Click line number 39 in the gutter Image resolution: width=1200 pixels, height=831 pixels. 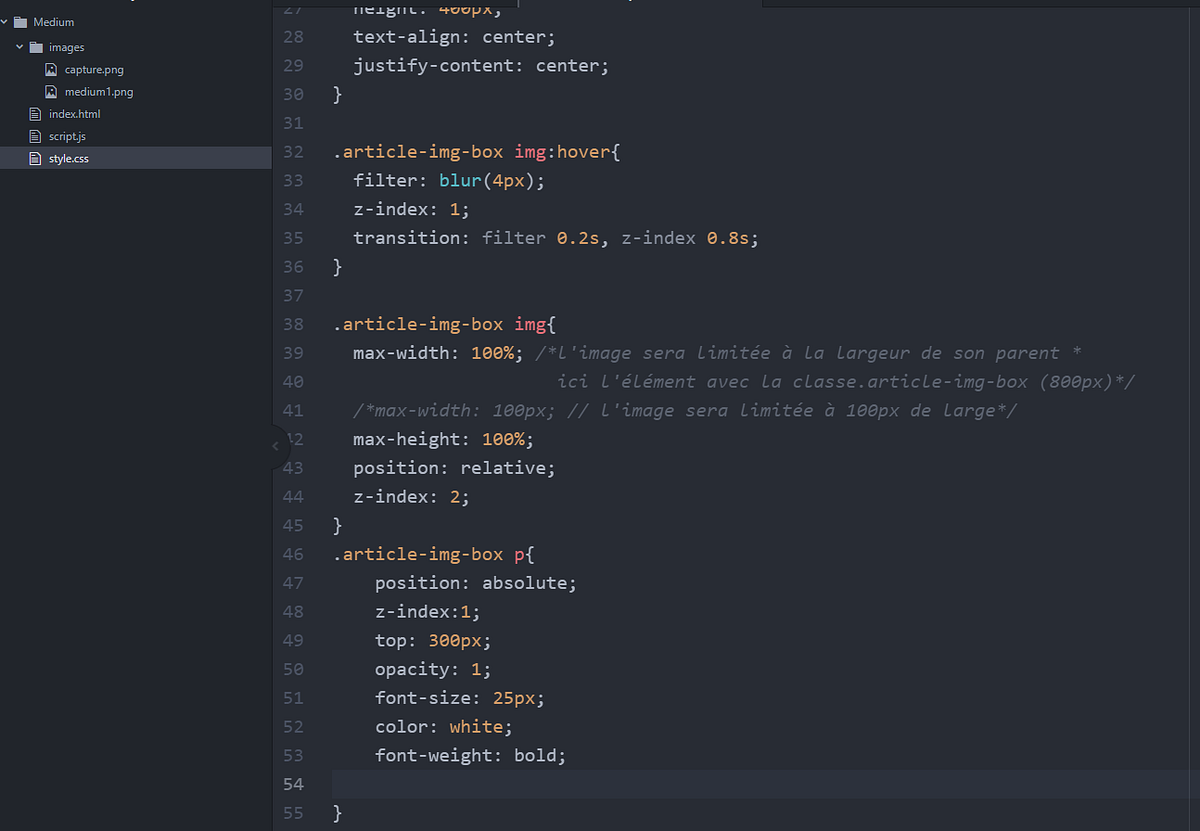tap(292, 352)
